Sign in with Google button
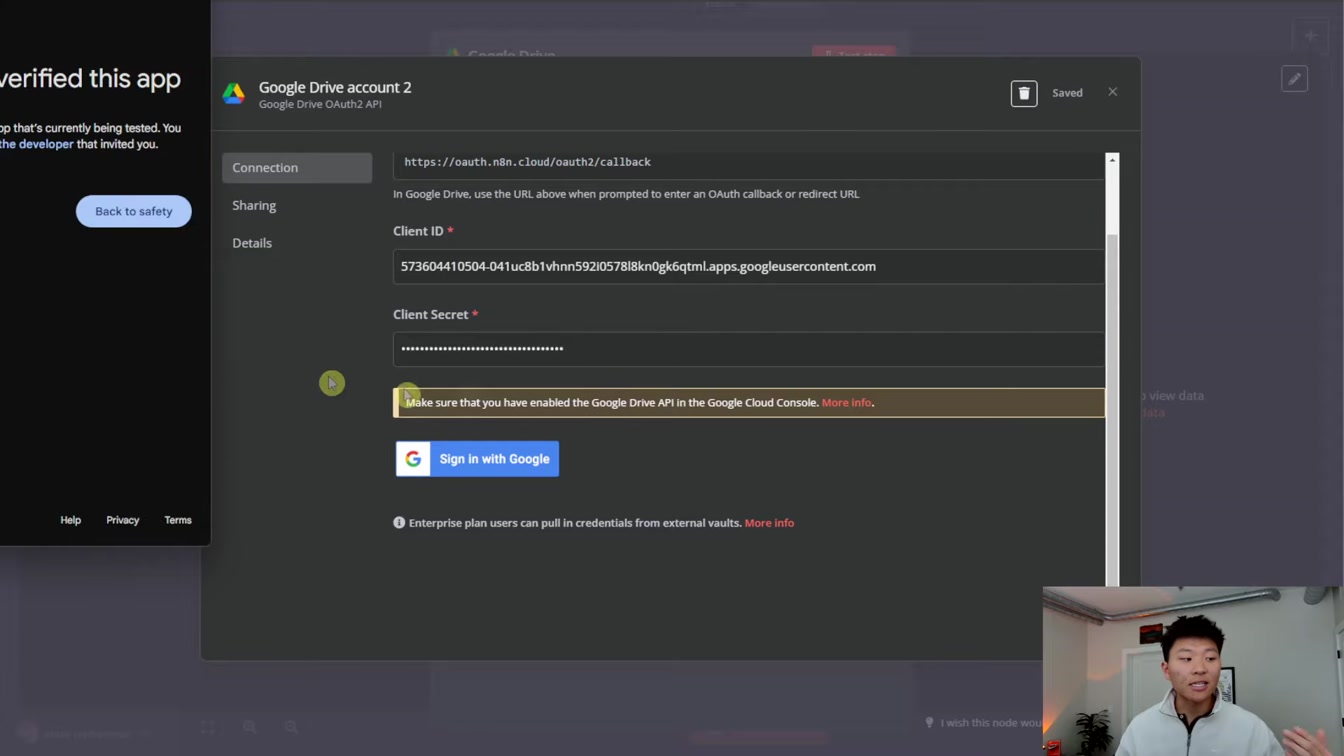Viewport: 1344px width, 756px height. tap(477, 459)
